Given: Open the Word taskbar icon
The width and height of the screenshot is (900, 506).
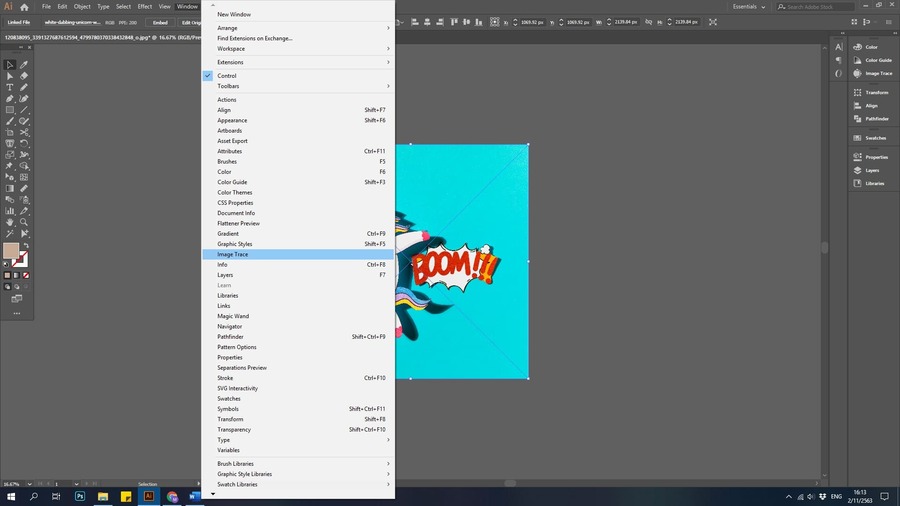Looking at the screenshot, I should pyautogui.click(x=195, y=496).
